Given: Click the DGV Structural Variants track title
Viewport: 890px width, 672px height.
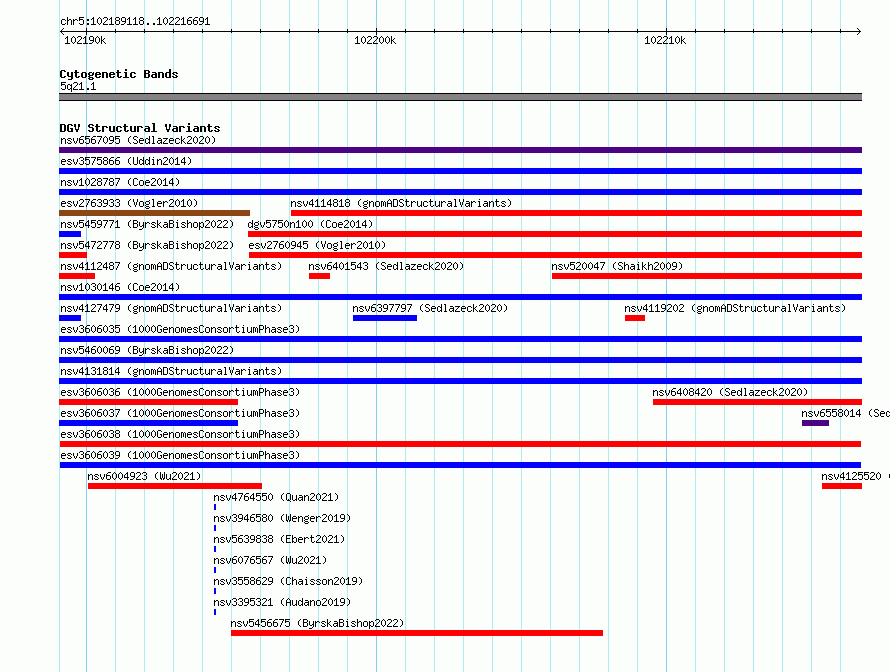Looking at the screenshot, I should [x=140, y=128].
